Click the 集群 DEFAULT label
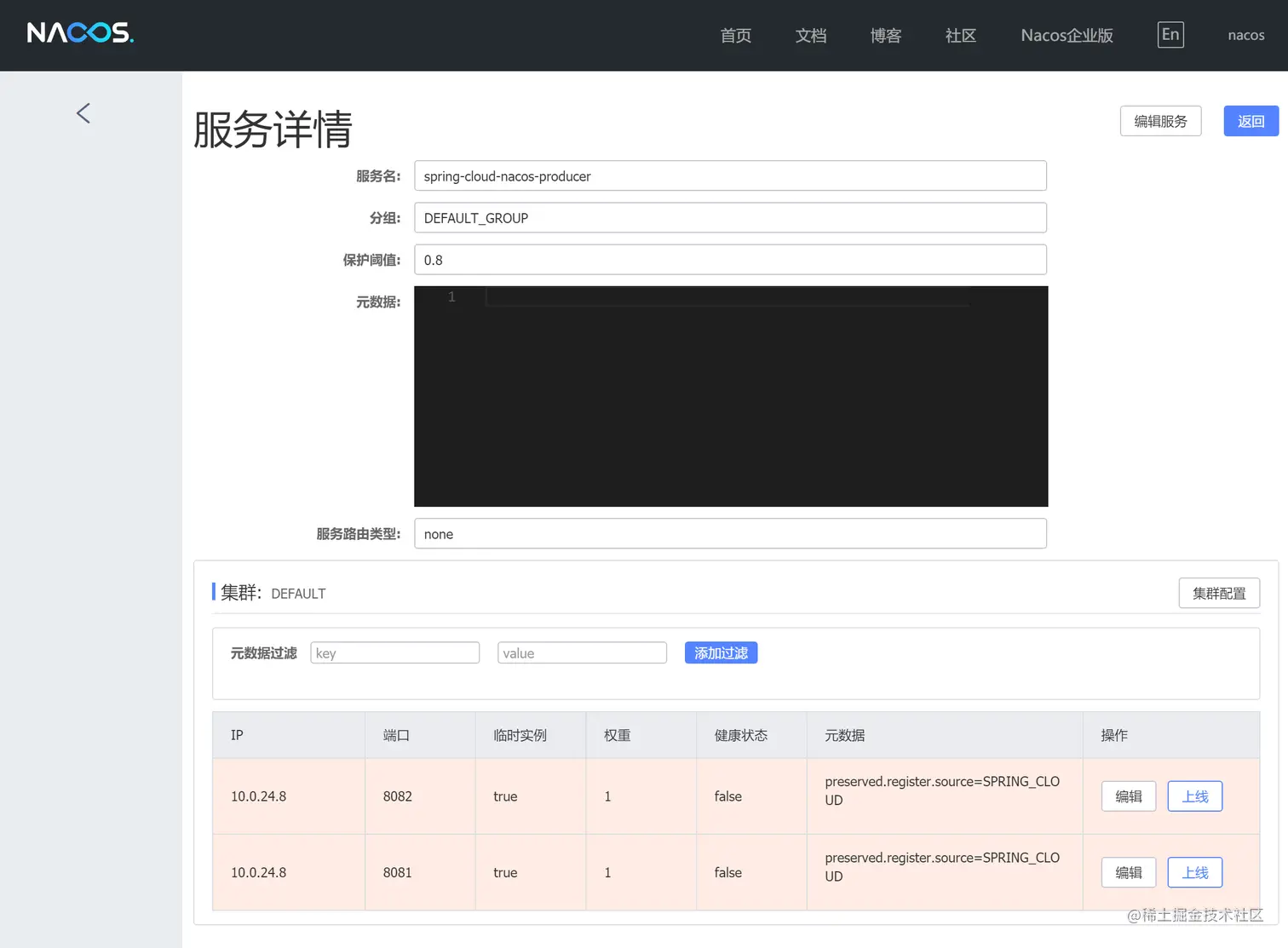Image resolution: width=1288 pixels, height=948 pixels. point(273,593)
